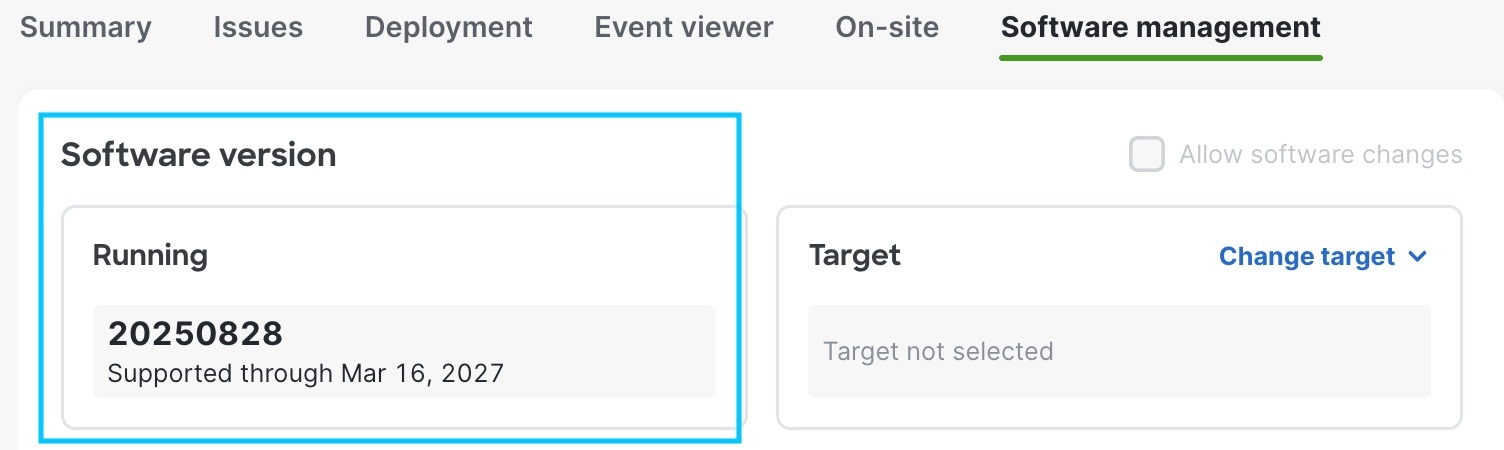The image size is (1504, 450).
Task: Go to the Deployment tab
Action: [x=449, y=27]
